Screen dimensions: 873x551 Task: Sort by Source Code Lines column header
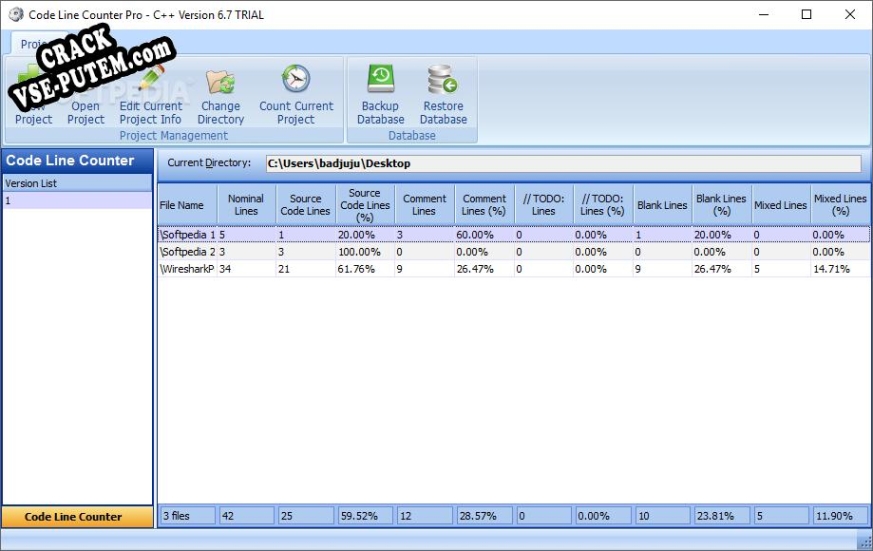click(305, 205)
